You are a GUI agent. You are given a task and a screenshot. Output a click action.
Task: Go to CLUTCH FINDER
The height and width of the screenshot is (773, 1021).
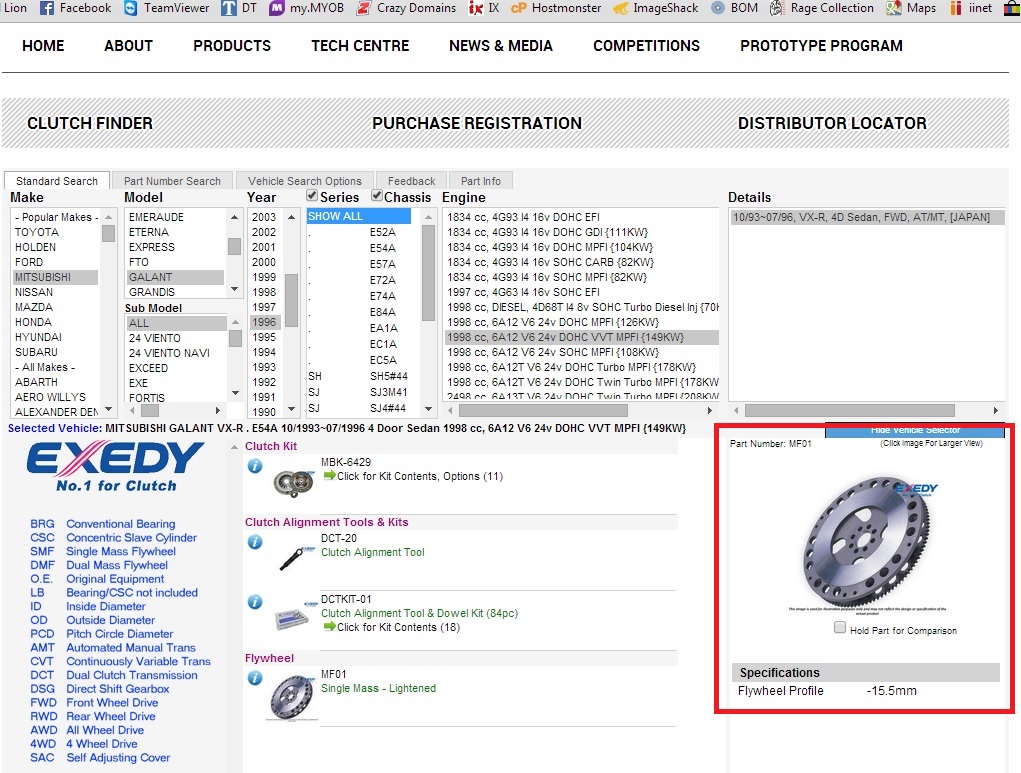[90, 123]
